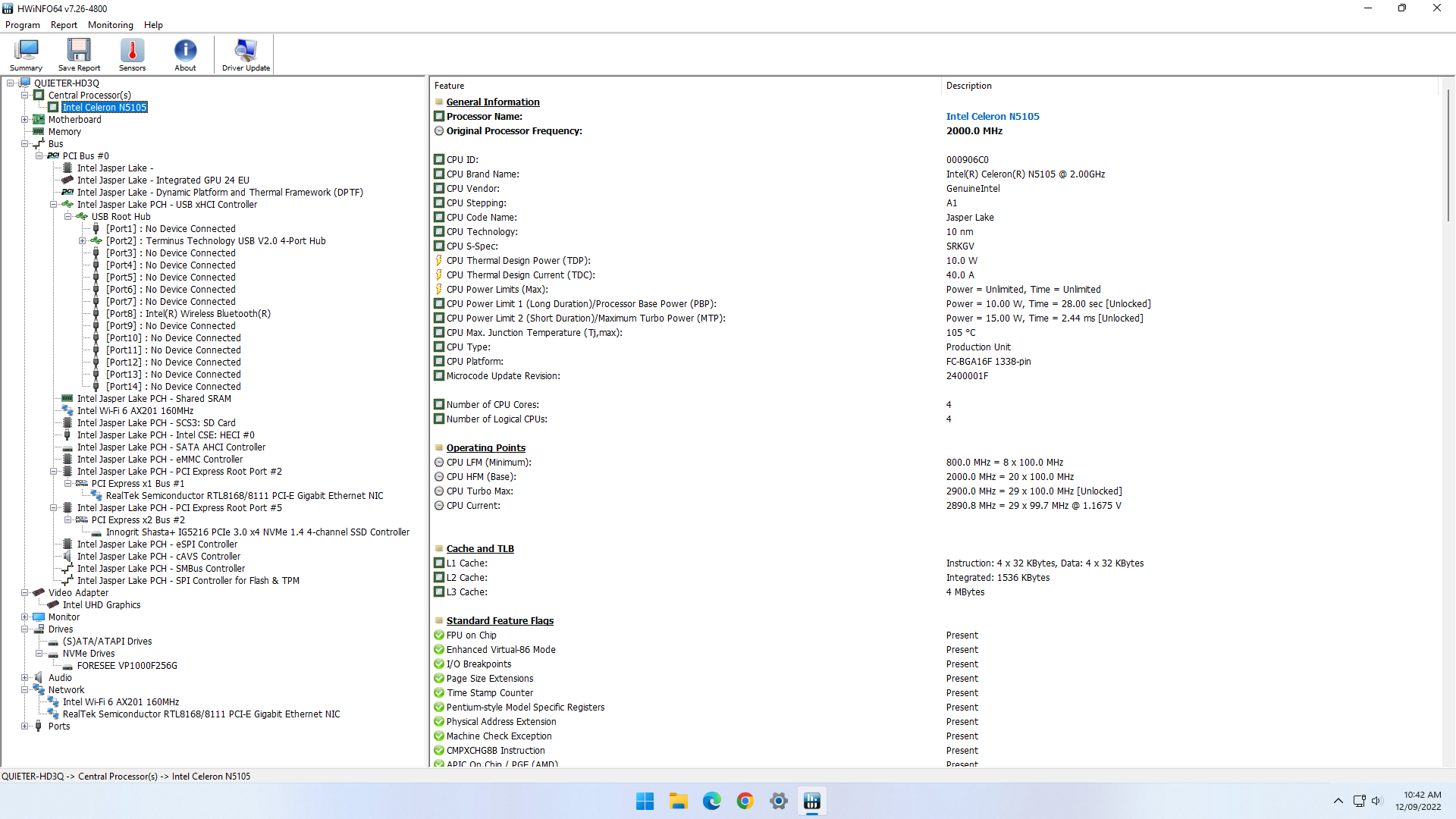The width and height of the screenshot is (1456, 819).
Task: Select Intel UHD Graphics tree item
Action: pos(102,604)
